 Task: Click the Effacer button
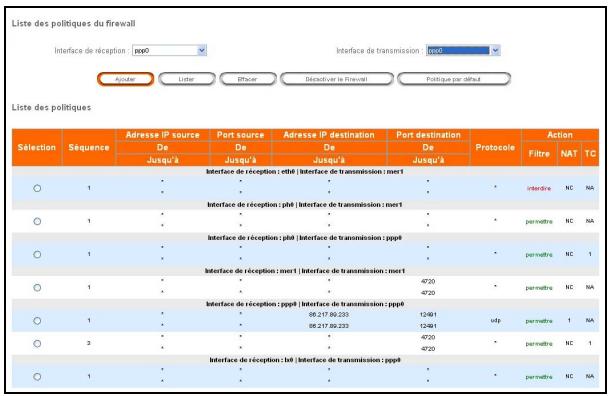coord(247,79)
